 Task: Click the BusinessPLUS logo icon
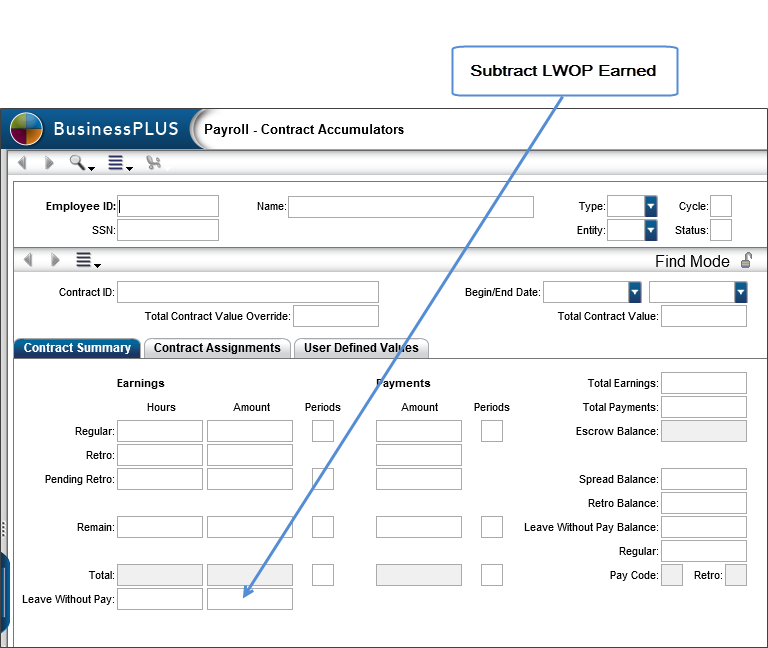[x=27, y=129]
